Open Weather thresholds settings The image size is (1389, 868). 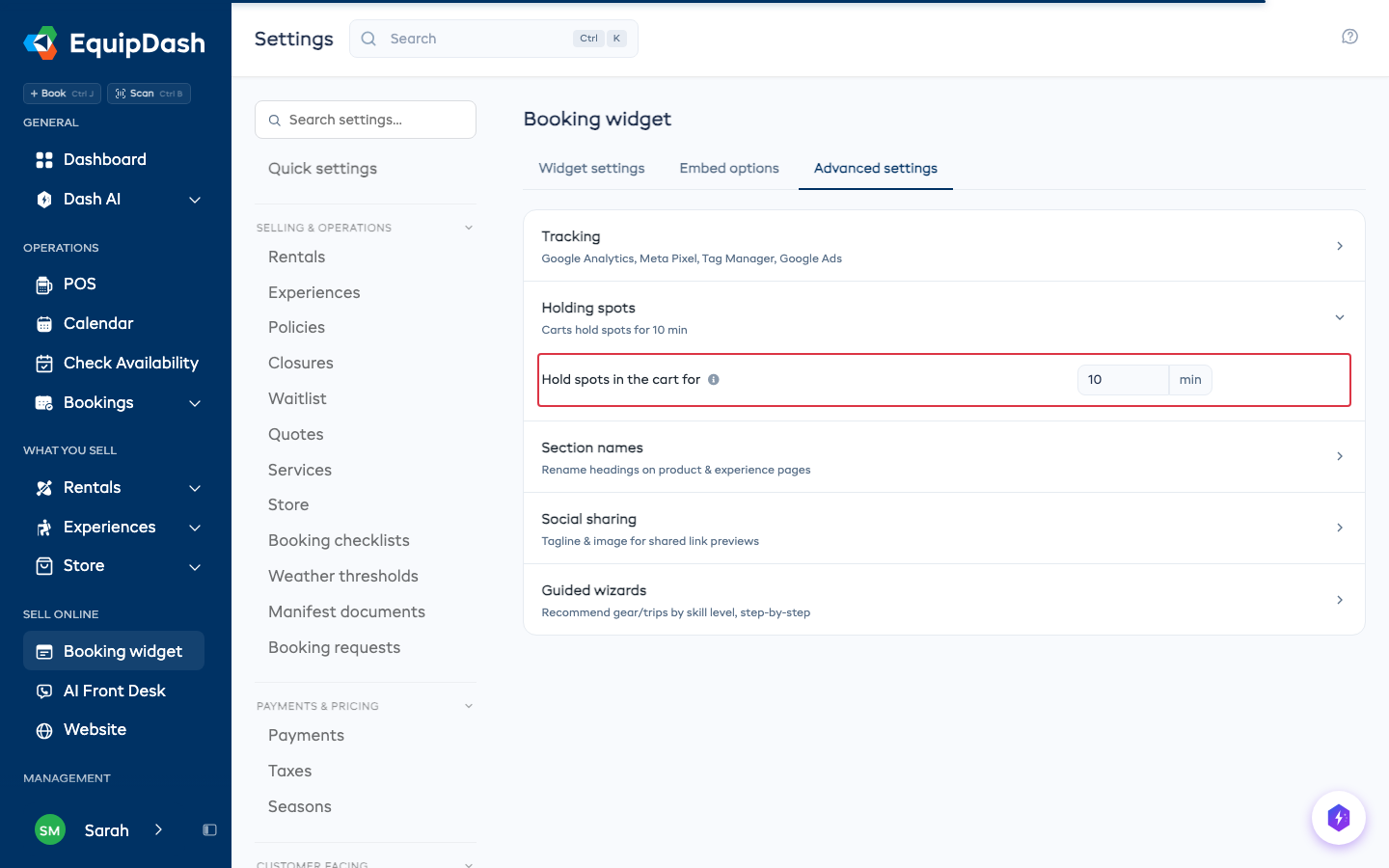343,577
